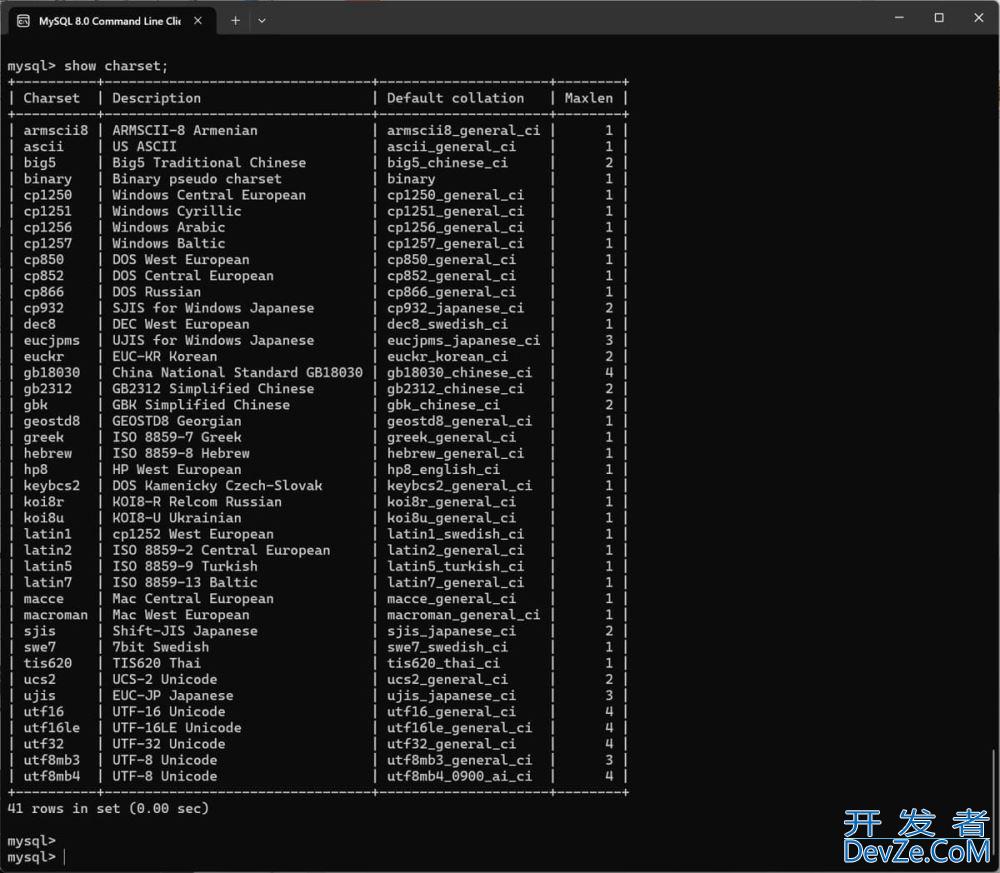The image size is (1000, 873).
Task: Minimize the terminal window
Action: (x=894, y=18)
